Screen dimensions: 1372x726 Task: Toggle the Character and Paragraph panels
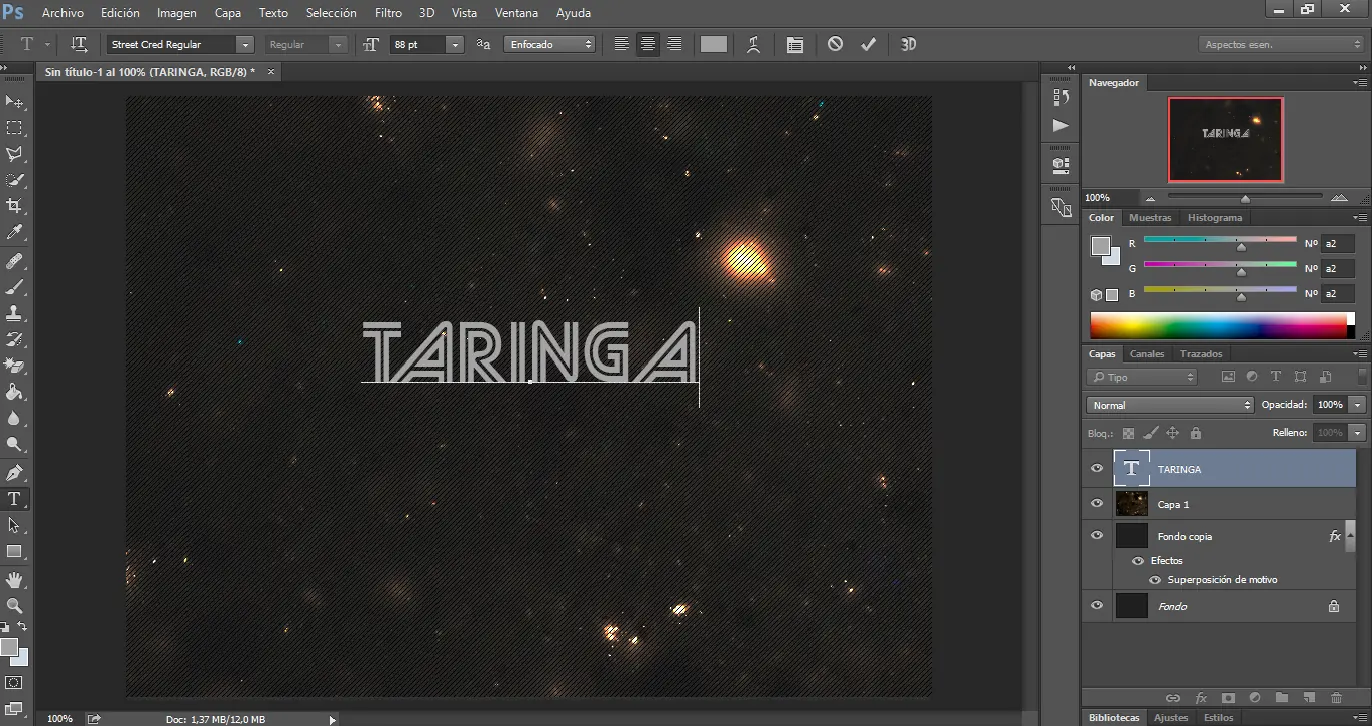[x=795, y=44]
